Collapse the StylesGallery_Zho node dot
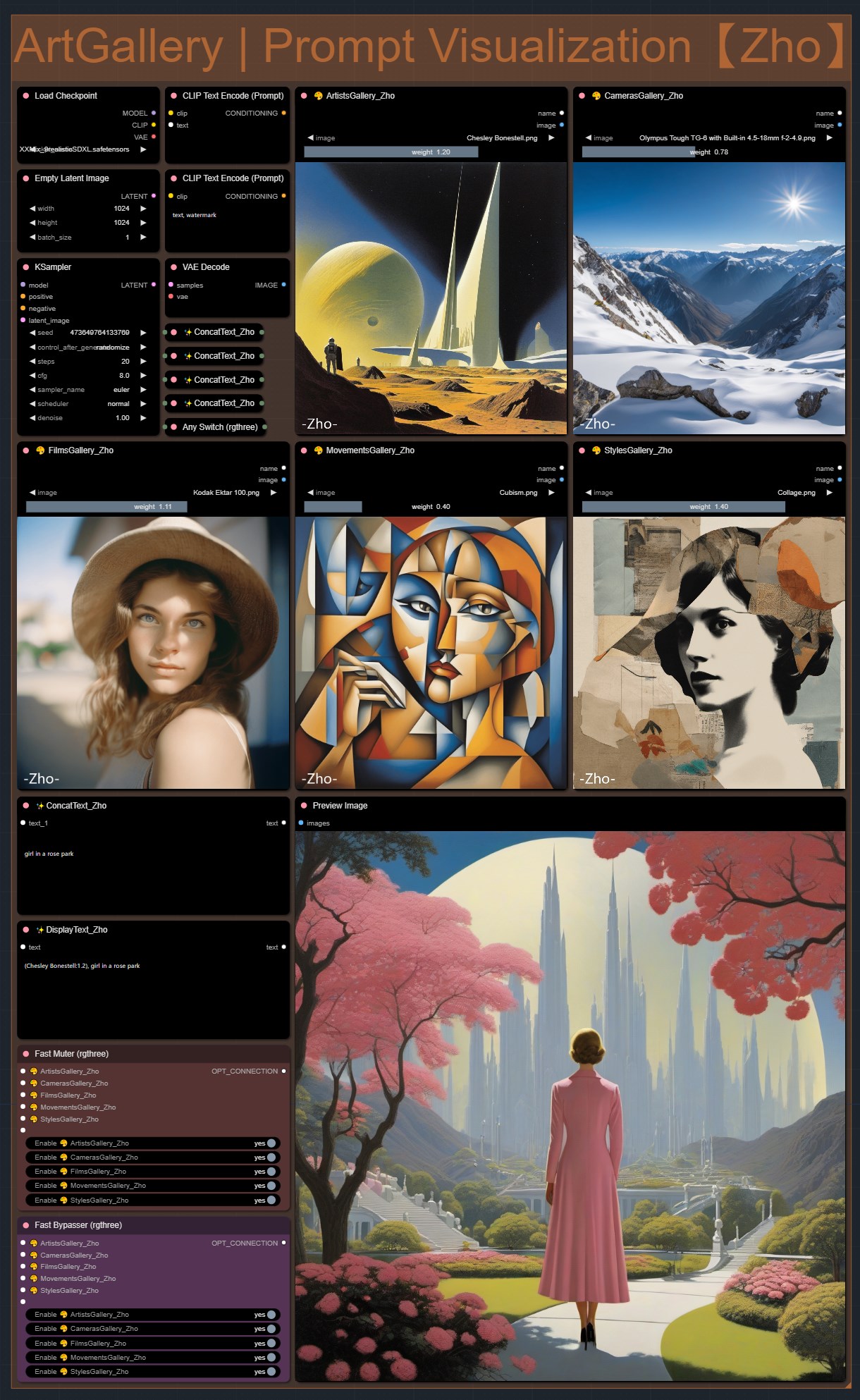 pyautogui.click(x=582, y=450)
